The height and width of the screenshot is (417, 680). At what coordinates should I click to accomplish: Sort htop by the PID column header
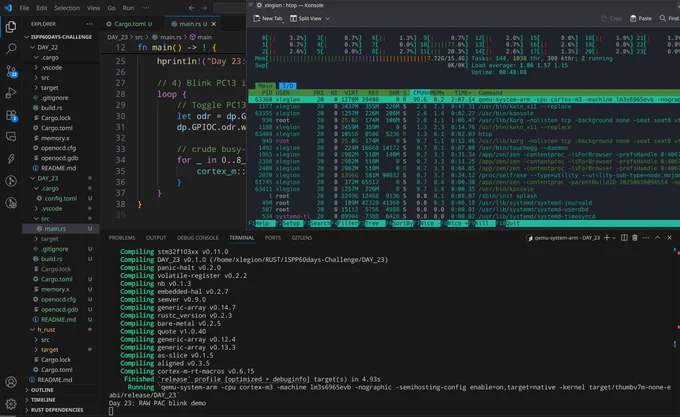[x=266, y=92]
